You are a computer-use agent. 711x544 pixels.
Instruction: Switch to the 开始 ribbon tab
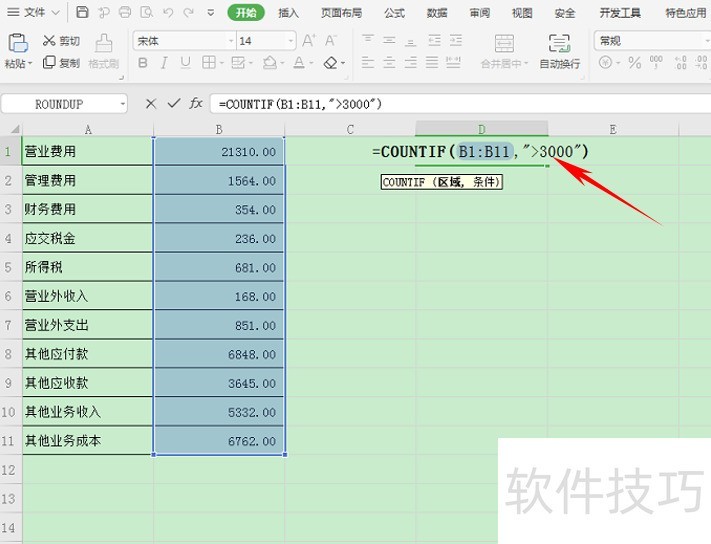tap(246, 13)
